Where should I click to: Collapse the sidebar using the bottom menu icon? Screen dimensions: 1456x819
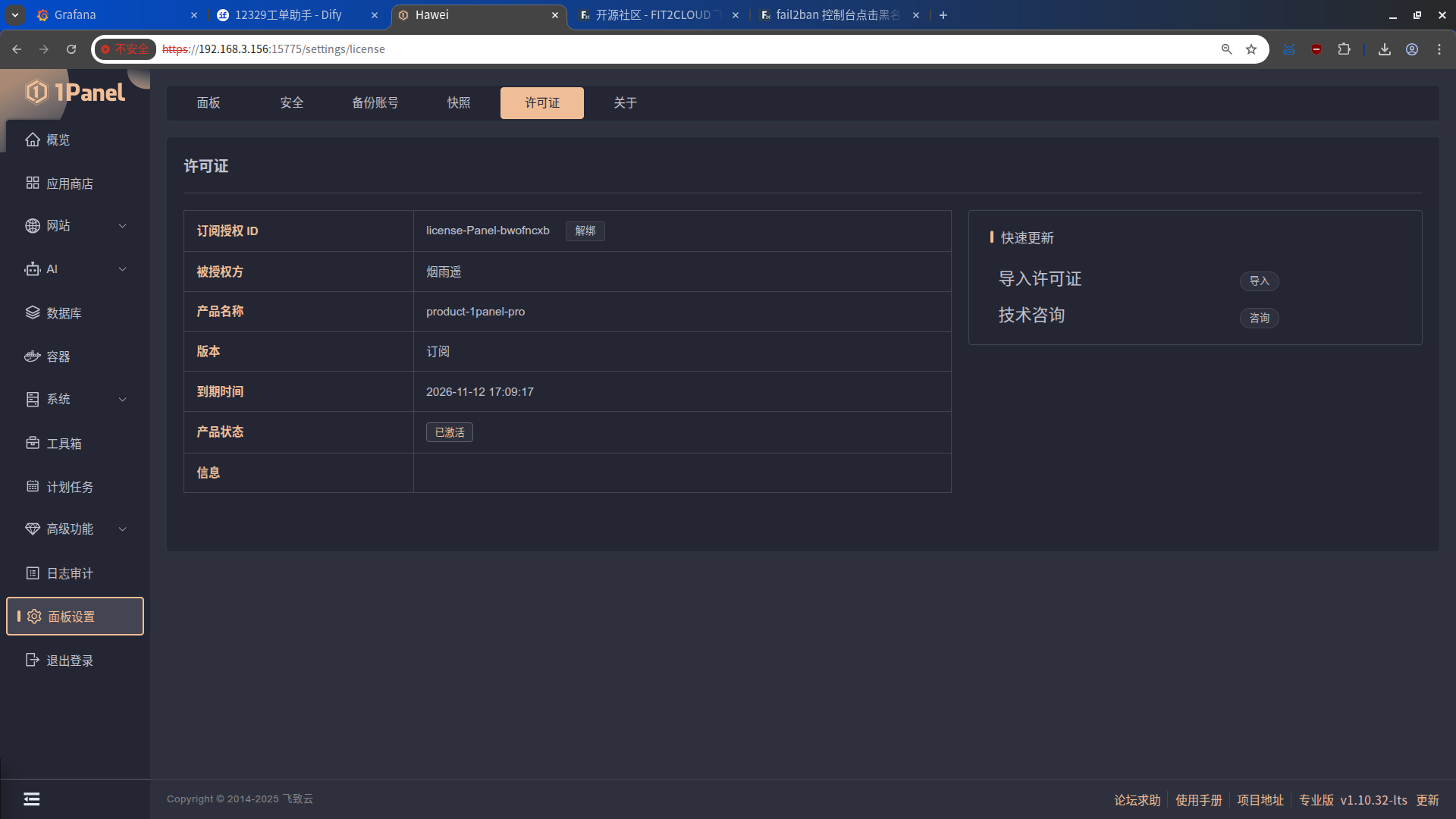pyautogui.click(x=31, y=799)
